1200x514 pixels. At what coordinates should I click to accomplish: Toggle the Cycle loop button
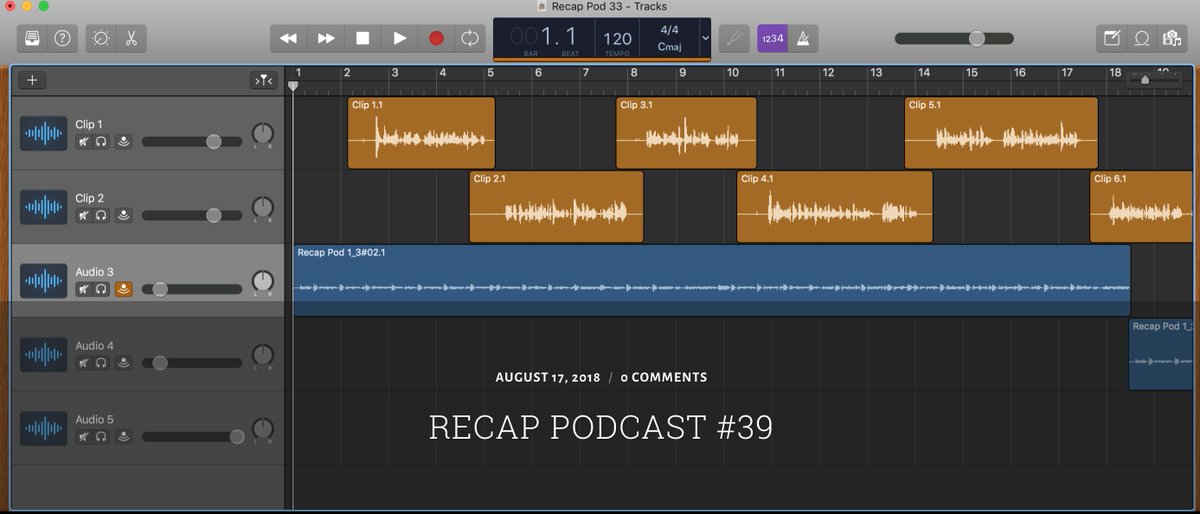coord(468,38)
